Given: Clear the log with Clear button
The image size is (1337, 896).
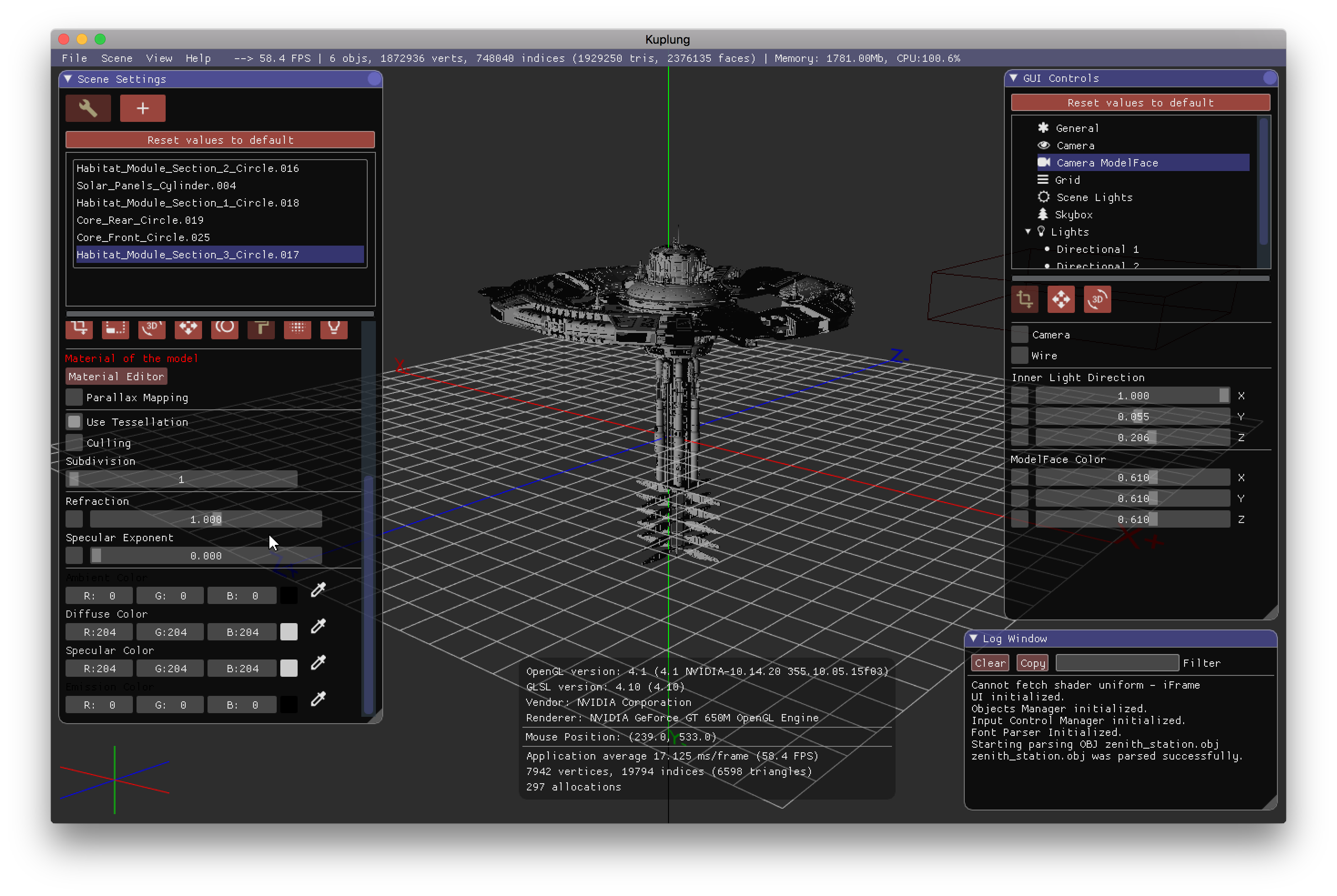Looking at the screenshot, I should [989, 663].
